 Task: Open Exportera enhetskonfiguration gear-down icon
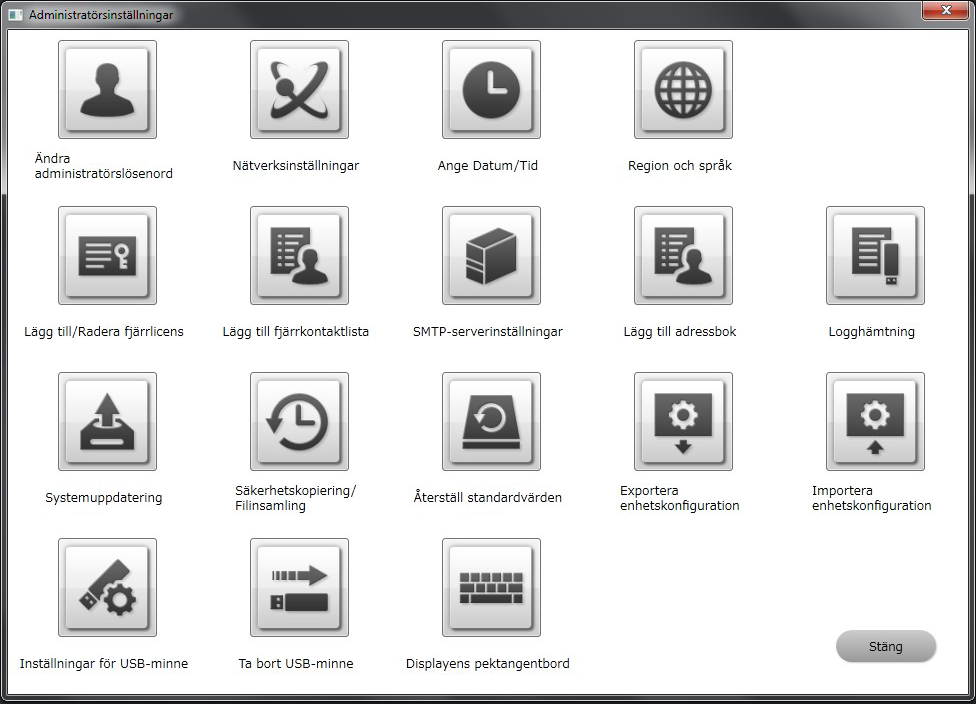click(683, 421)
